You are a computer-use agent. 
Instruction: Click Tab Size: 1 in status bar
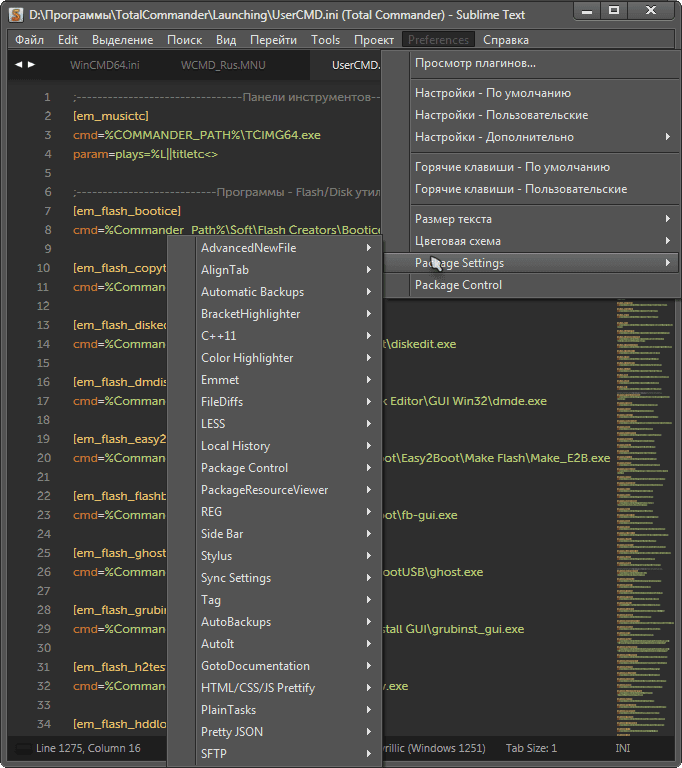(531, 748)
